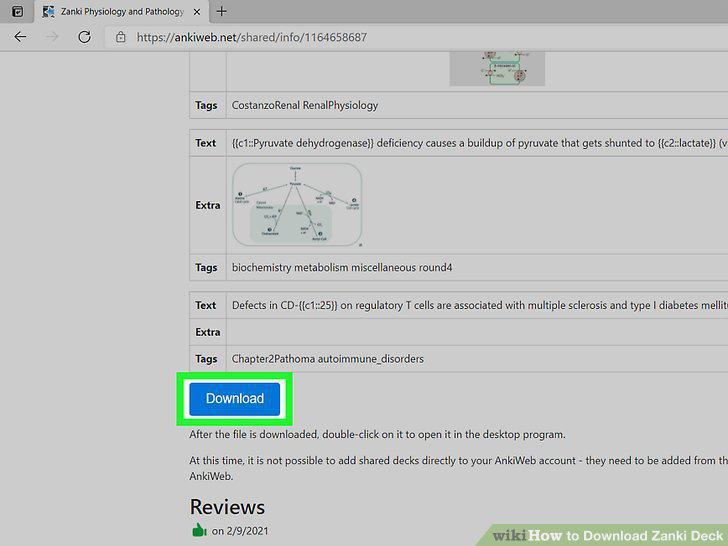Click the browser back arrow
Image resolution: width=728 pixels, height=546 pixels.
[20, 37]
